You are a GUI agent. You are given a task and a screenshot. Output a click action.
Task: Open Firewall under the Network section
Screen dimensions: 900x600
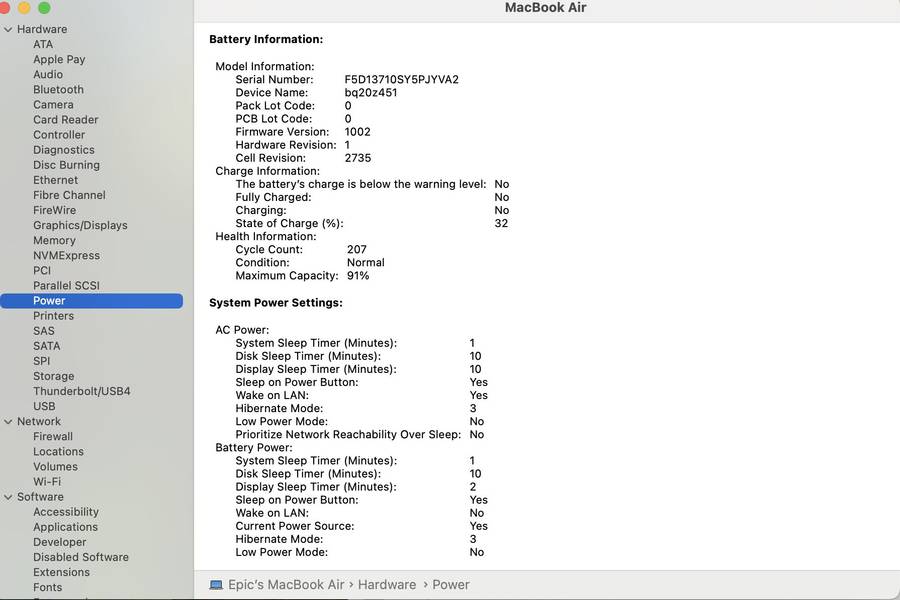point(53,437)
